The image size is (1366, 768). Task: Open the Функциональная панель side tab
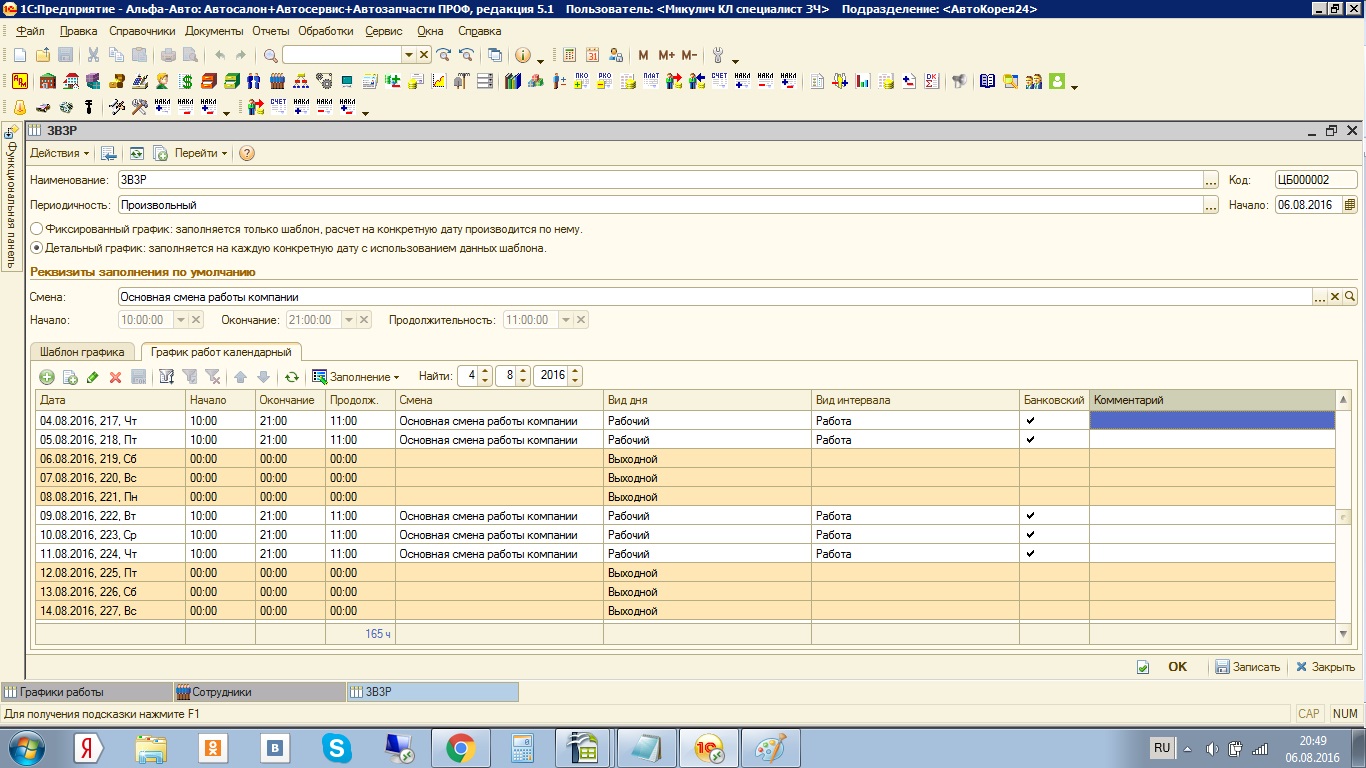click(x=11, y=196)
